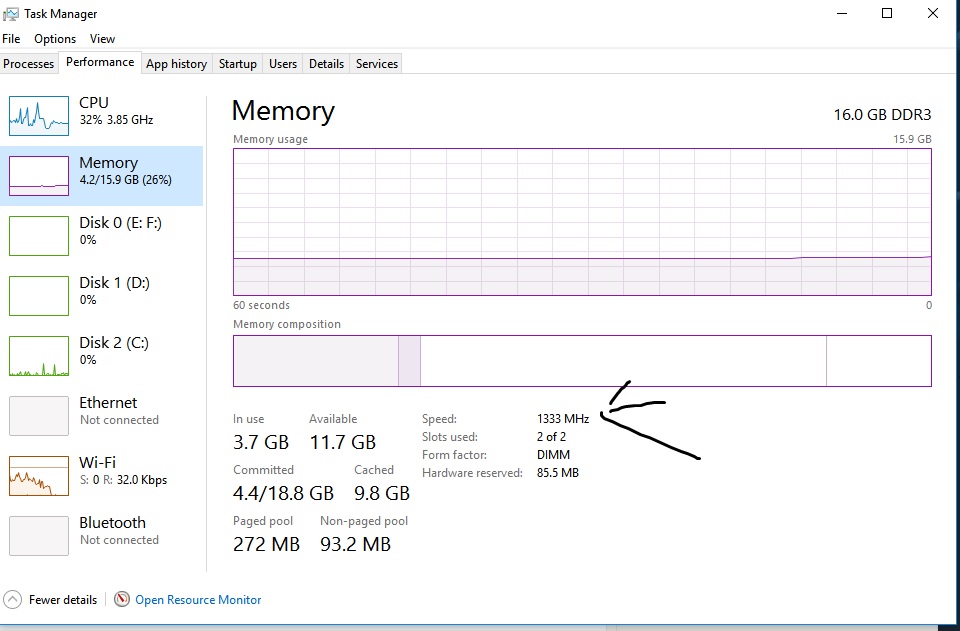Open the Disk 0 (E: F:) graph
Image resolution: width=960 pixels, height=631 pixels.
[x=39, y=236]
